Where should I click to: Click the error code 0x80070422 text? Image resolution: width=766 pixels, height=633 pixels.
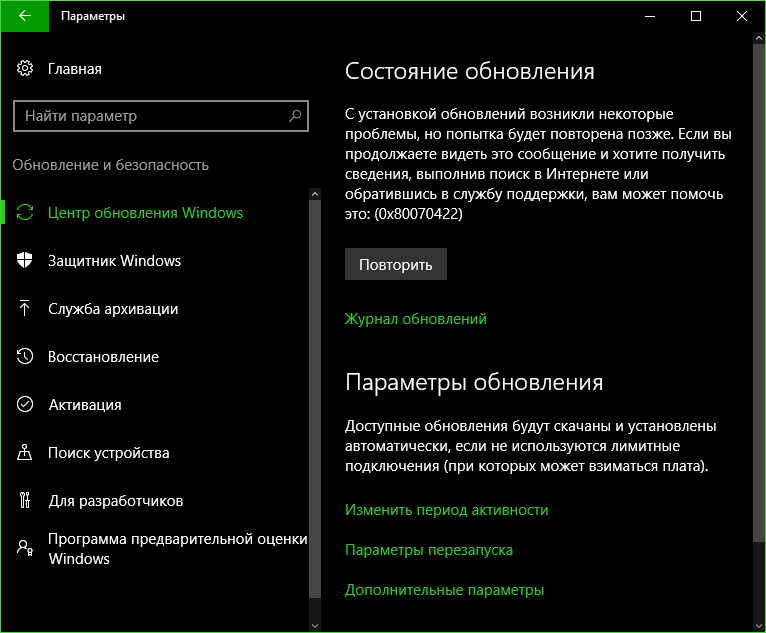click(x=418, y=214)
